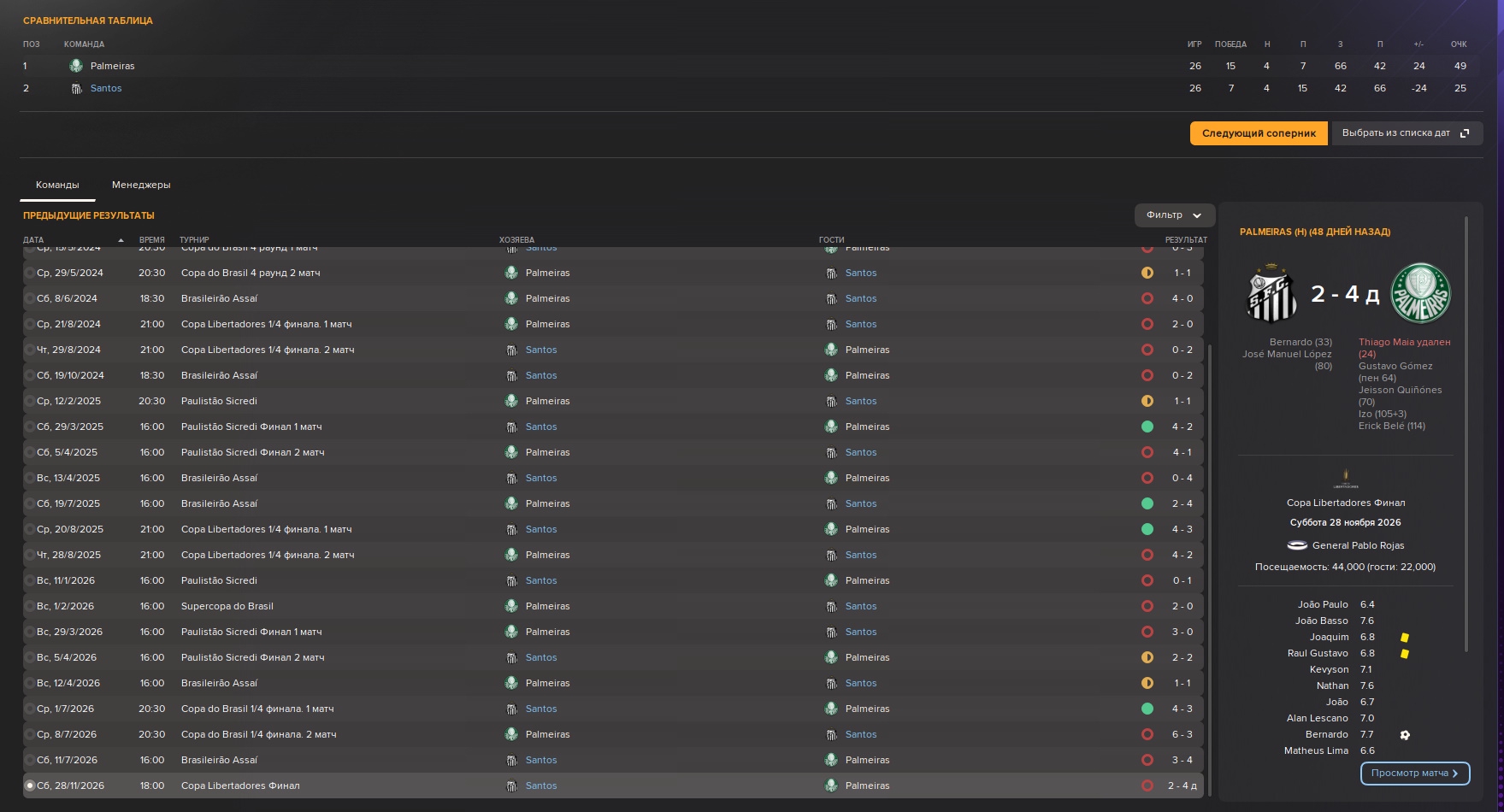Click the draw indicator on the 29/5/2024 match
Image resolution: width=1504 pixels, height=812 pixels.
1147,273
